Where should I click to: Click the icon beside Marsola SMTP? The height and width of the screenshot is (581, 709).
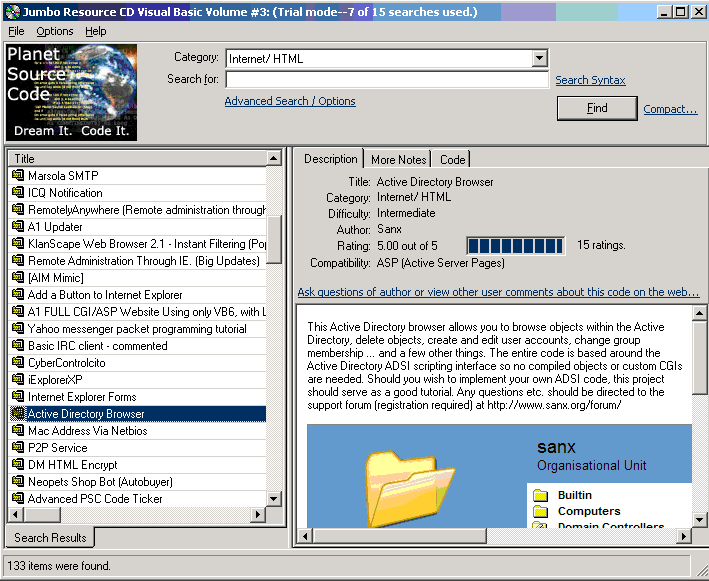click(x=18, y=175)
